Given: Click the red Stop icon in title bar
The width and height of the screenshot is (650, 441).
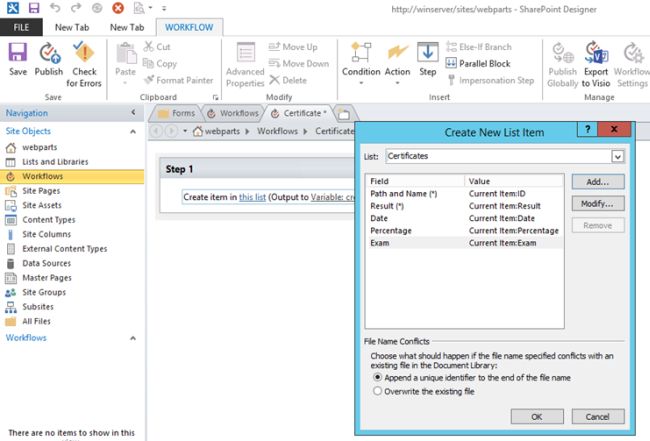Looking at the screenshot, I should 118,8.
